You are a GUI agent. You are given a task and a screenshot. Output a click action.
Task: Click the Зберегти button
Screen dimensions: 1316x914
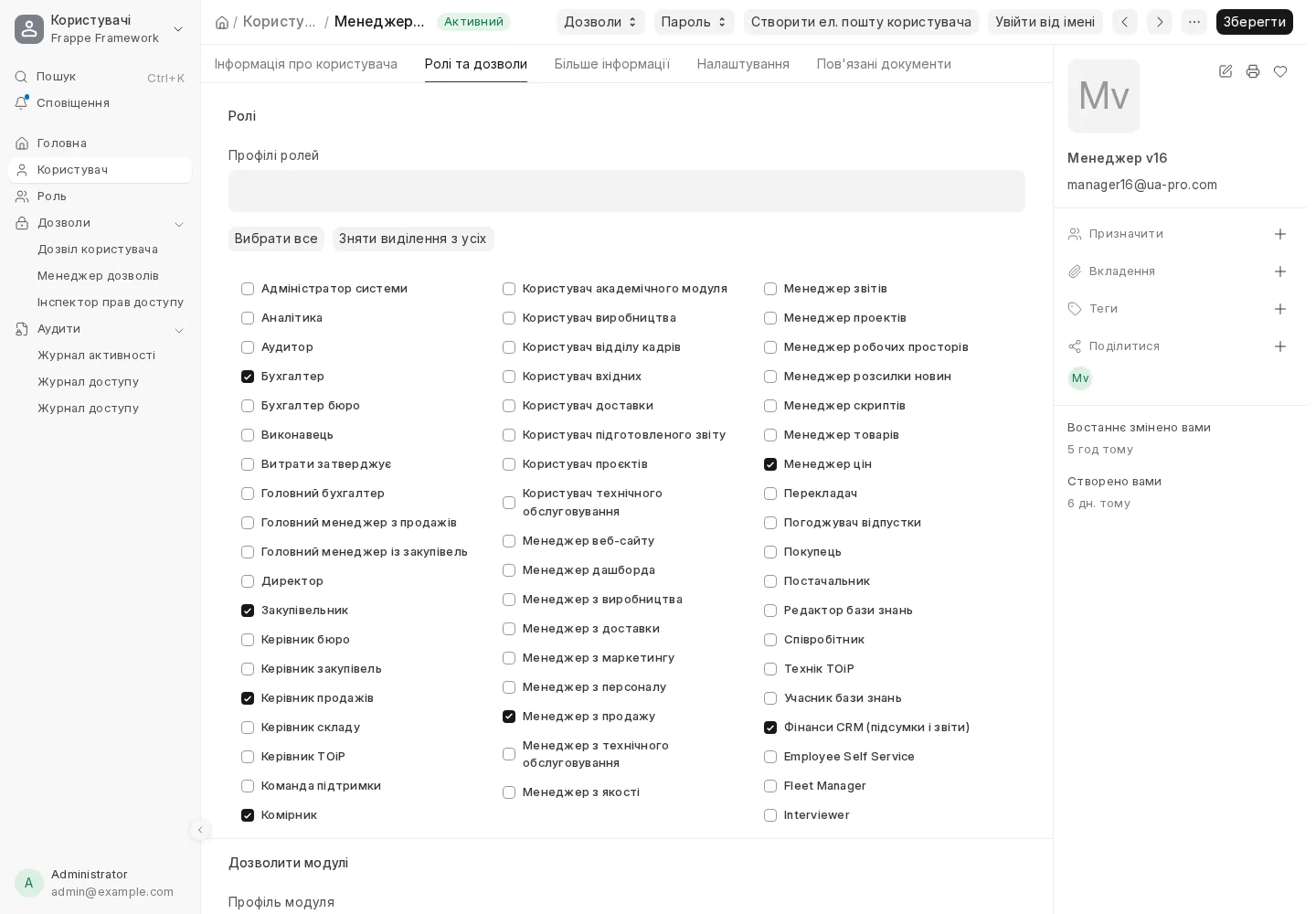(x=1254, y=22)
